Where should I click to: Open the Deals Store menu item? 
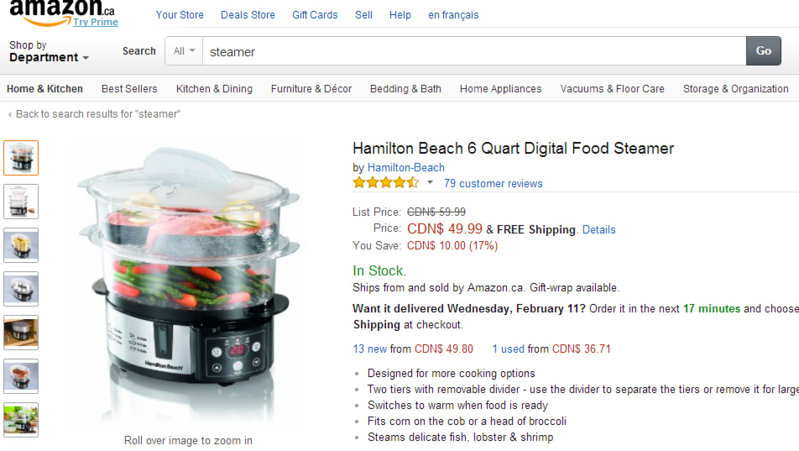pyautogui.click(x=248, y=15)
